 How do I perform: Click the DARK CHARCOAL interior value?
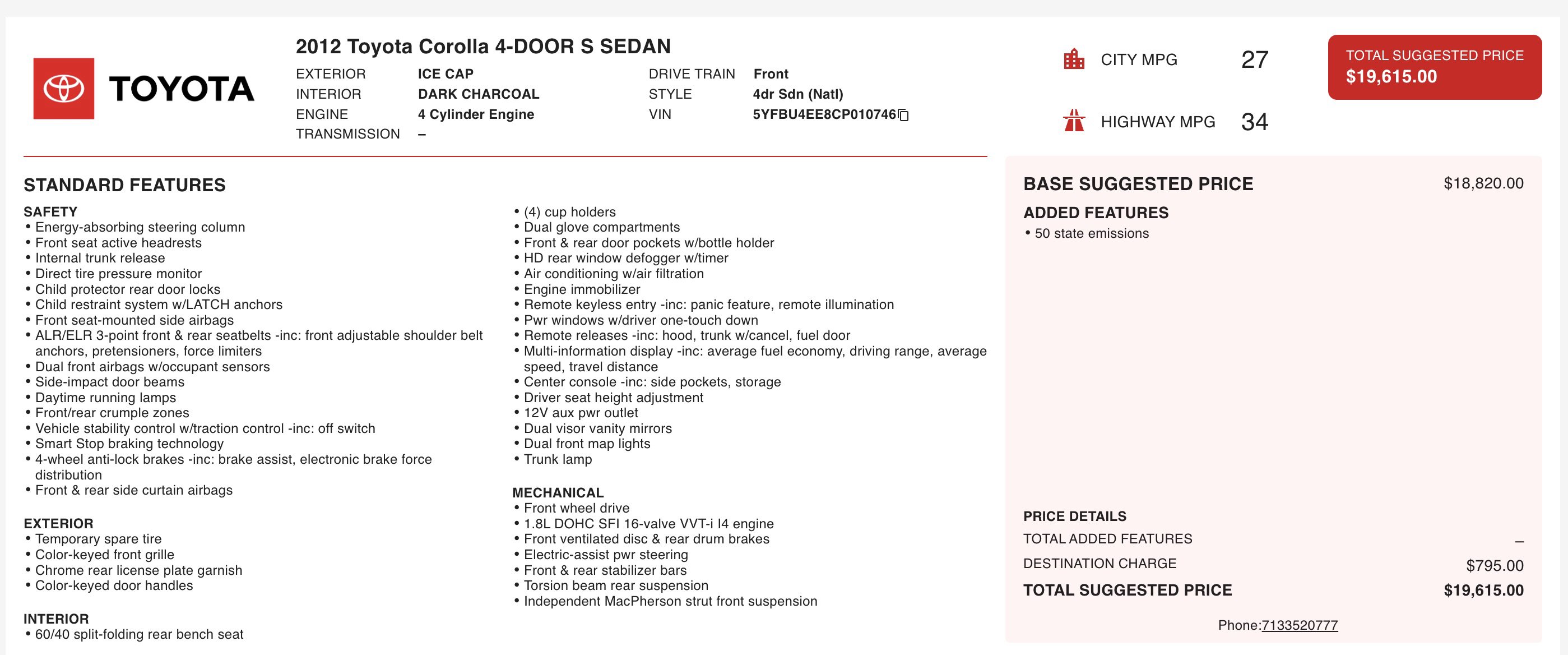479,94
